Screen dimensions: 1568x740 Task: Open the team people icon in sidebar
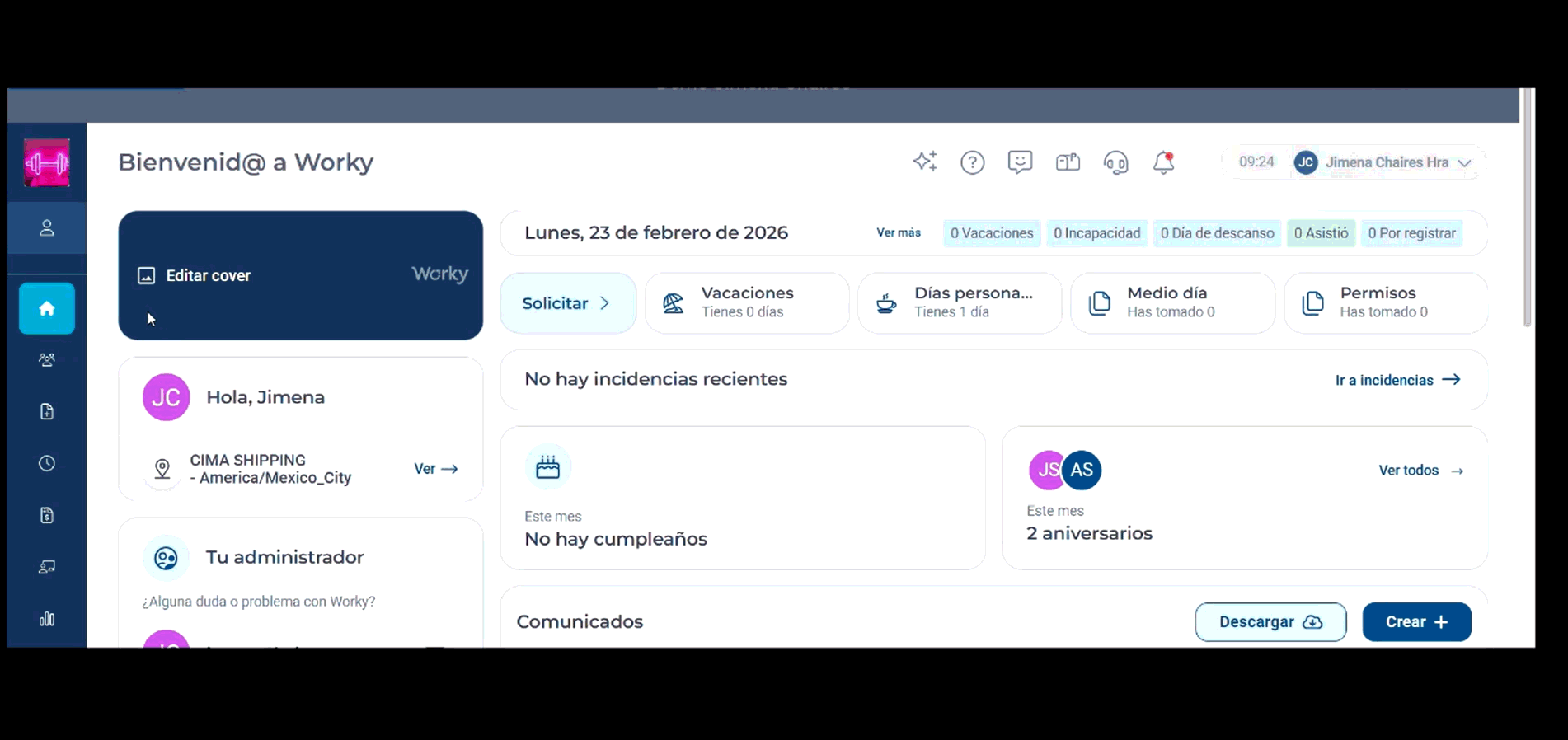click(x=47, y=360)
